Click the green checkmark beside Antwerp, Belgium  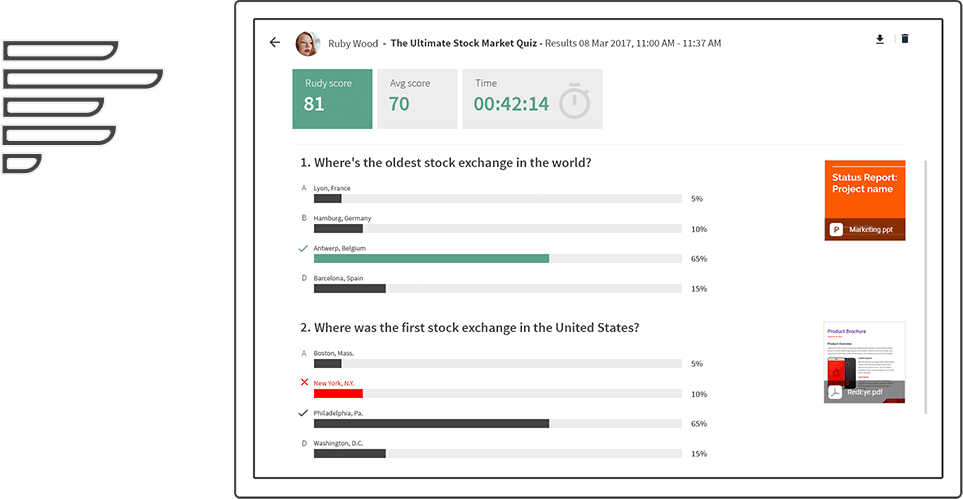coord(303,248)
